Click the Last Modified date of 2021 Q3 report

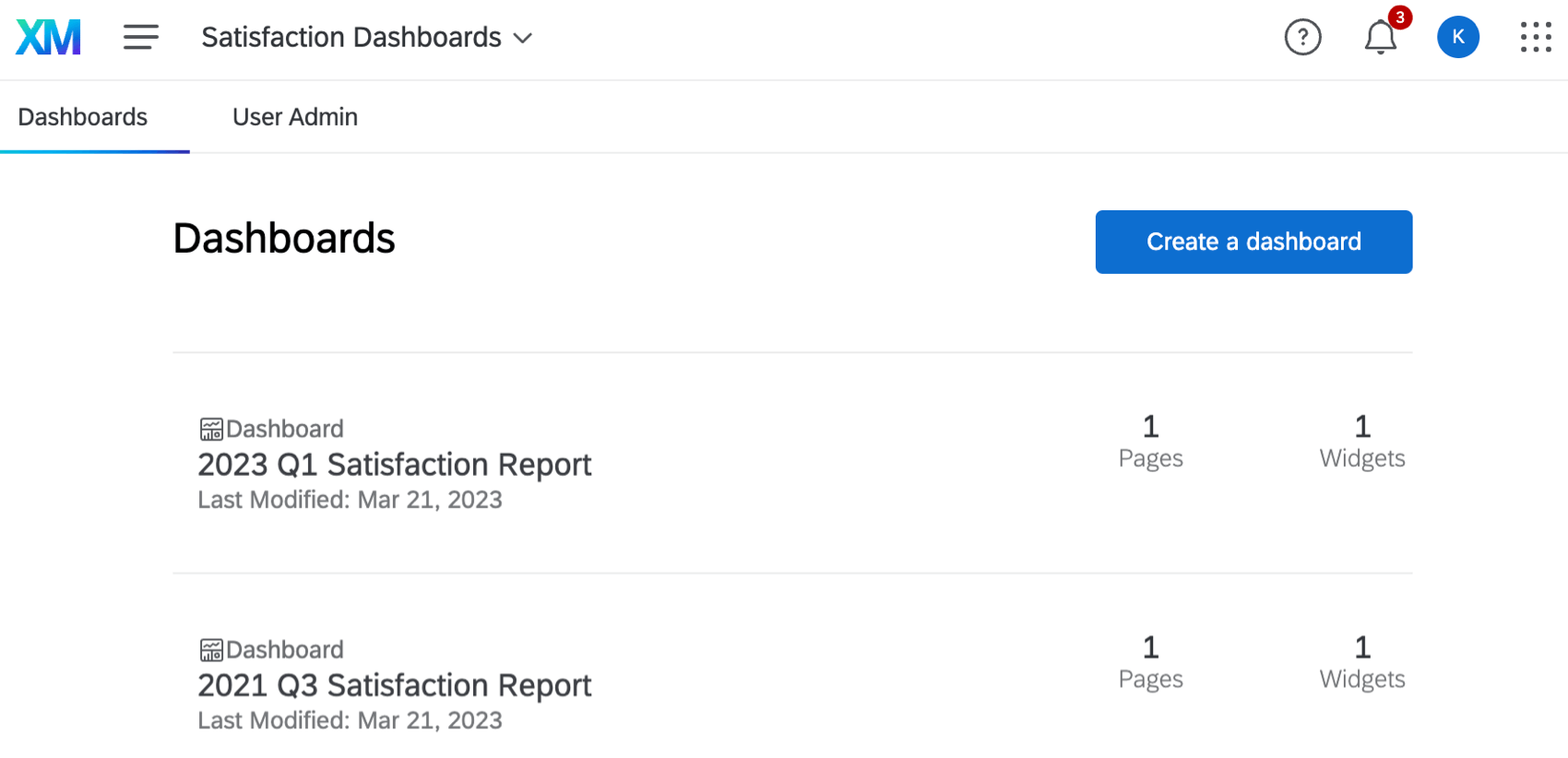click(x=350, y=720)
